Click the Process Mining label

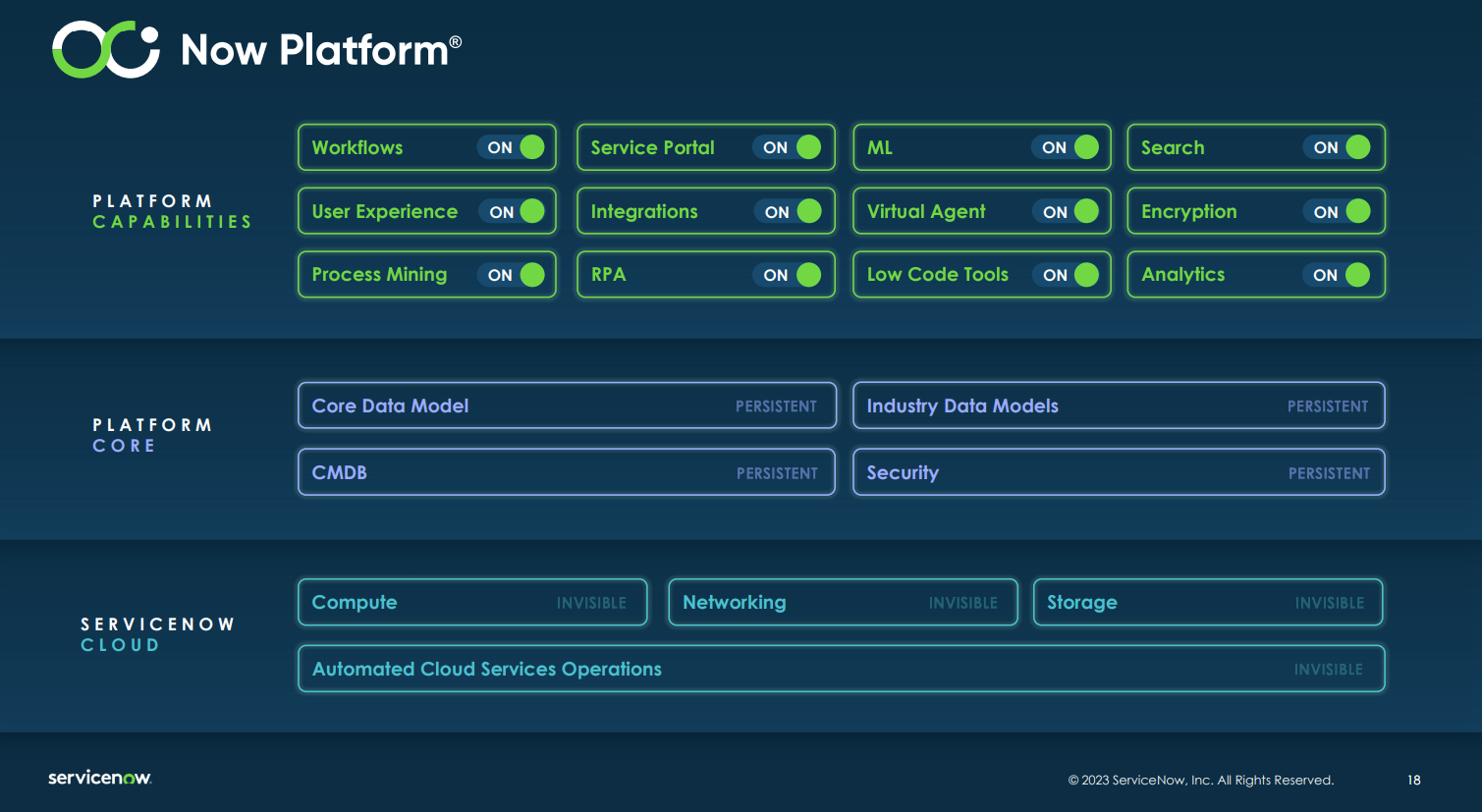coord(379,275)
